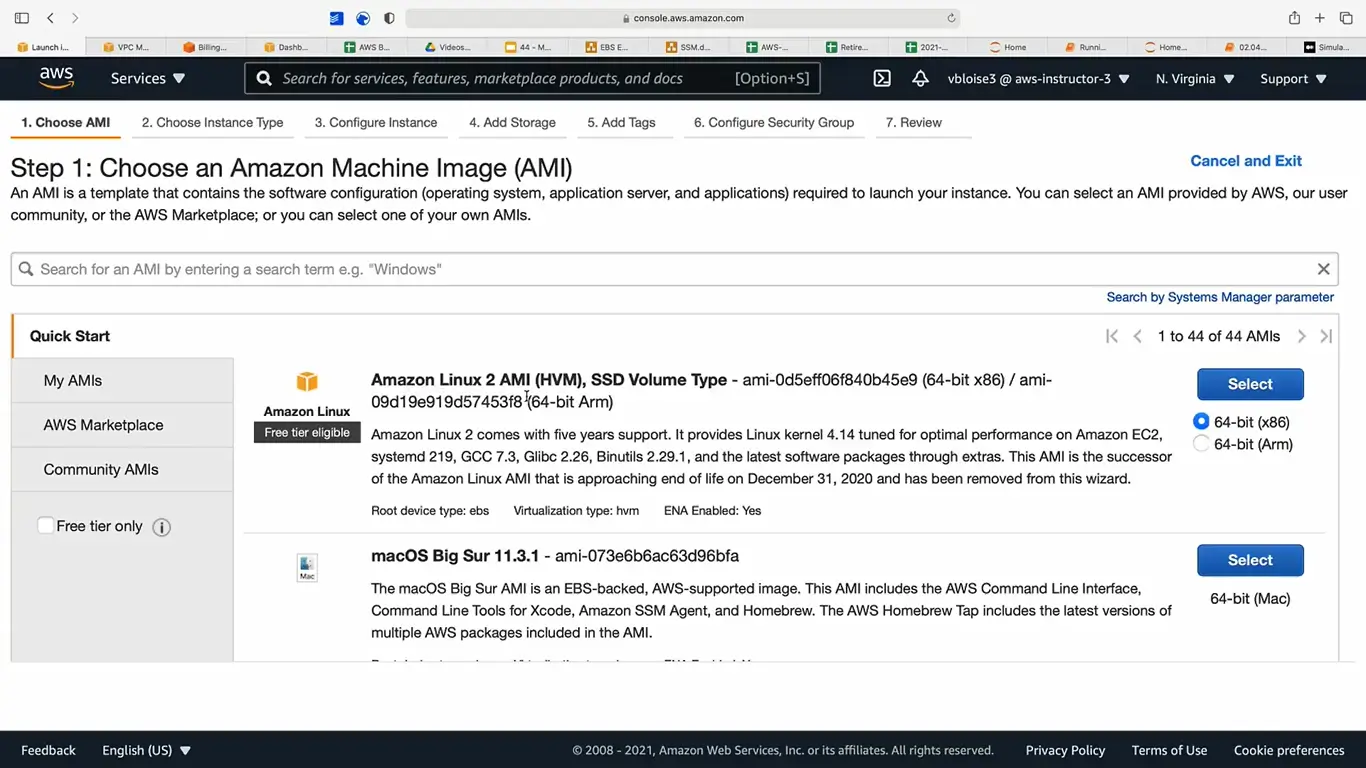
Task: Click the Free tier only info icon
Action: 161,527
